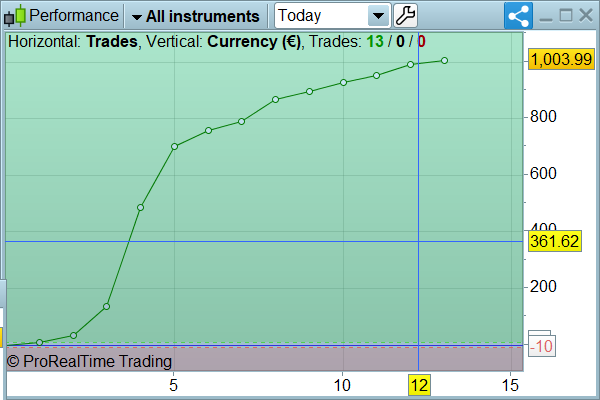Click the 800 axis value
This screenshot has width=600, height=400.
543,117
